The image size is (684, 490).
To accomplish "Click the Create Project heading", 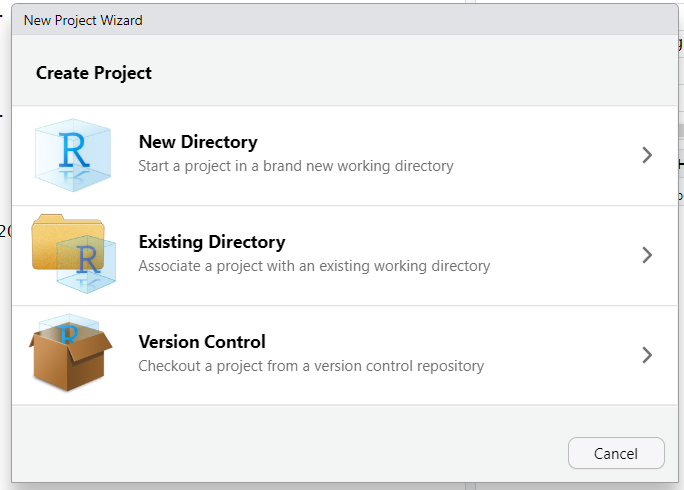I will point(94,73).
